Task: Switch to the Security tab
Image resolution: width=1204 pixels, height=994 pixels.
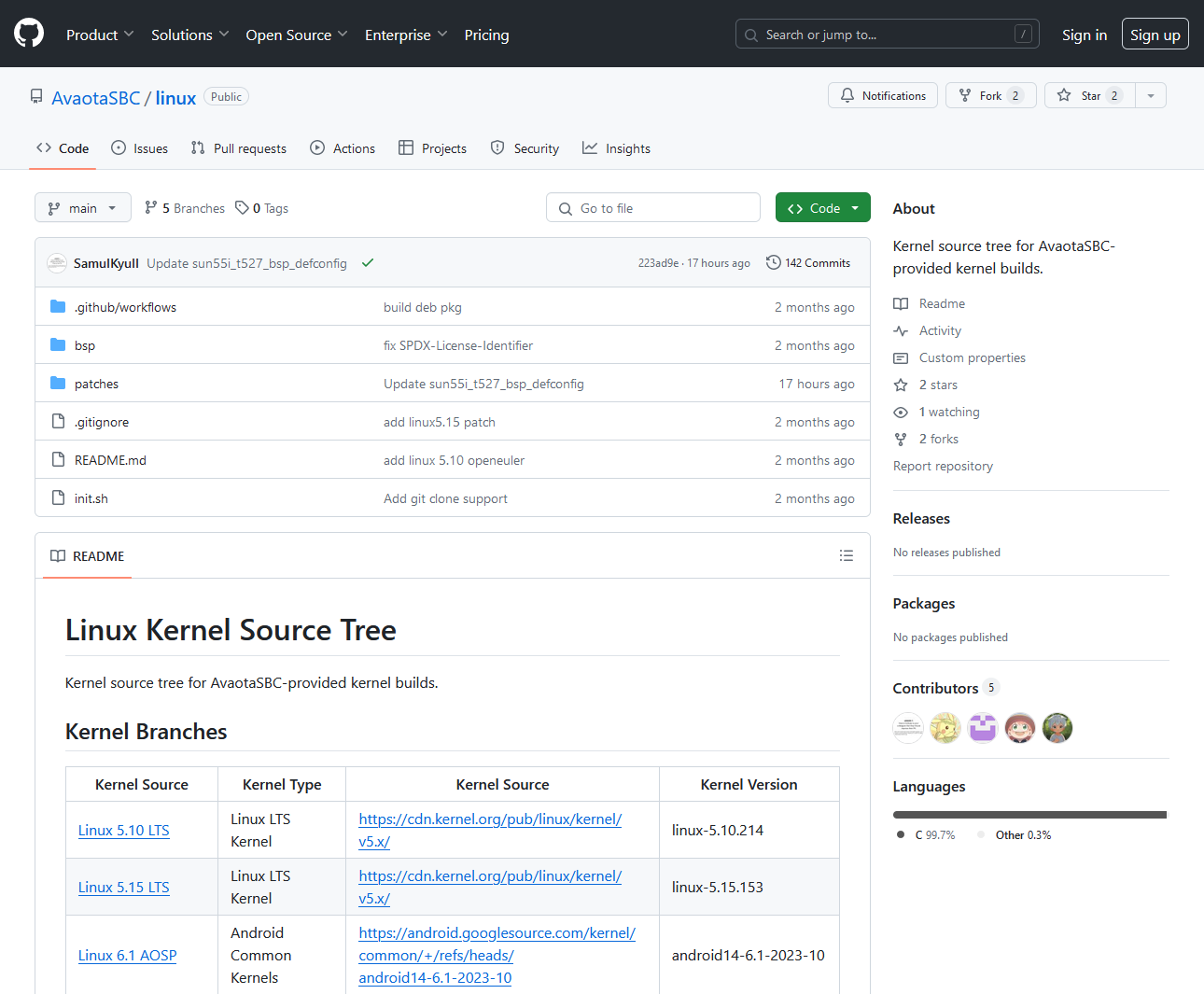Action: (x=525, y=148)
